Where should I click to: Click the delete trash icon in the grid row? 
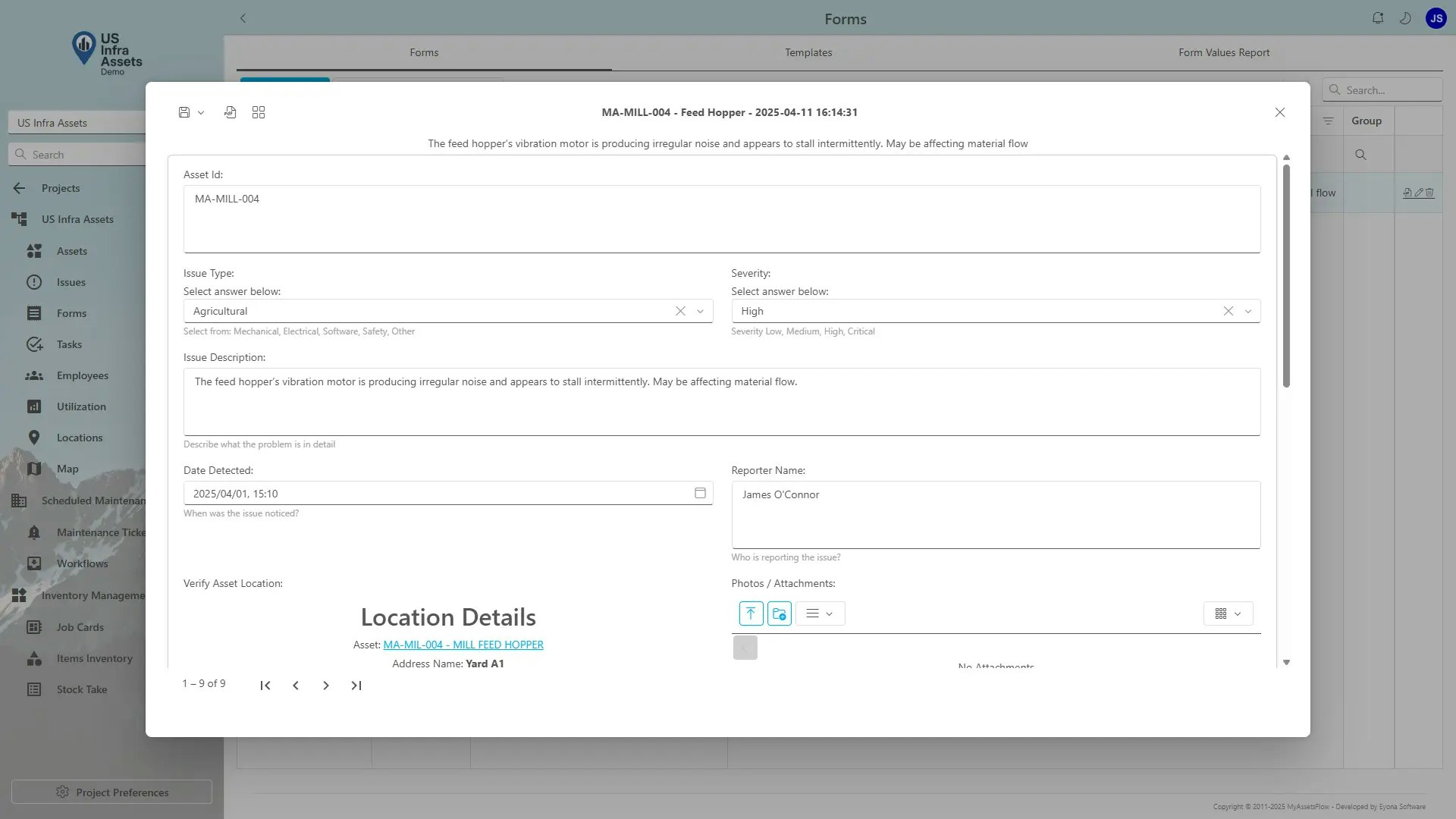[x=1429, y=193]
